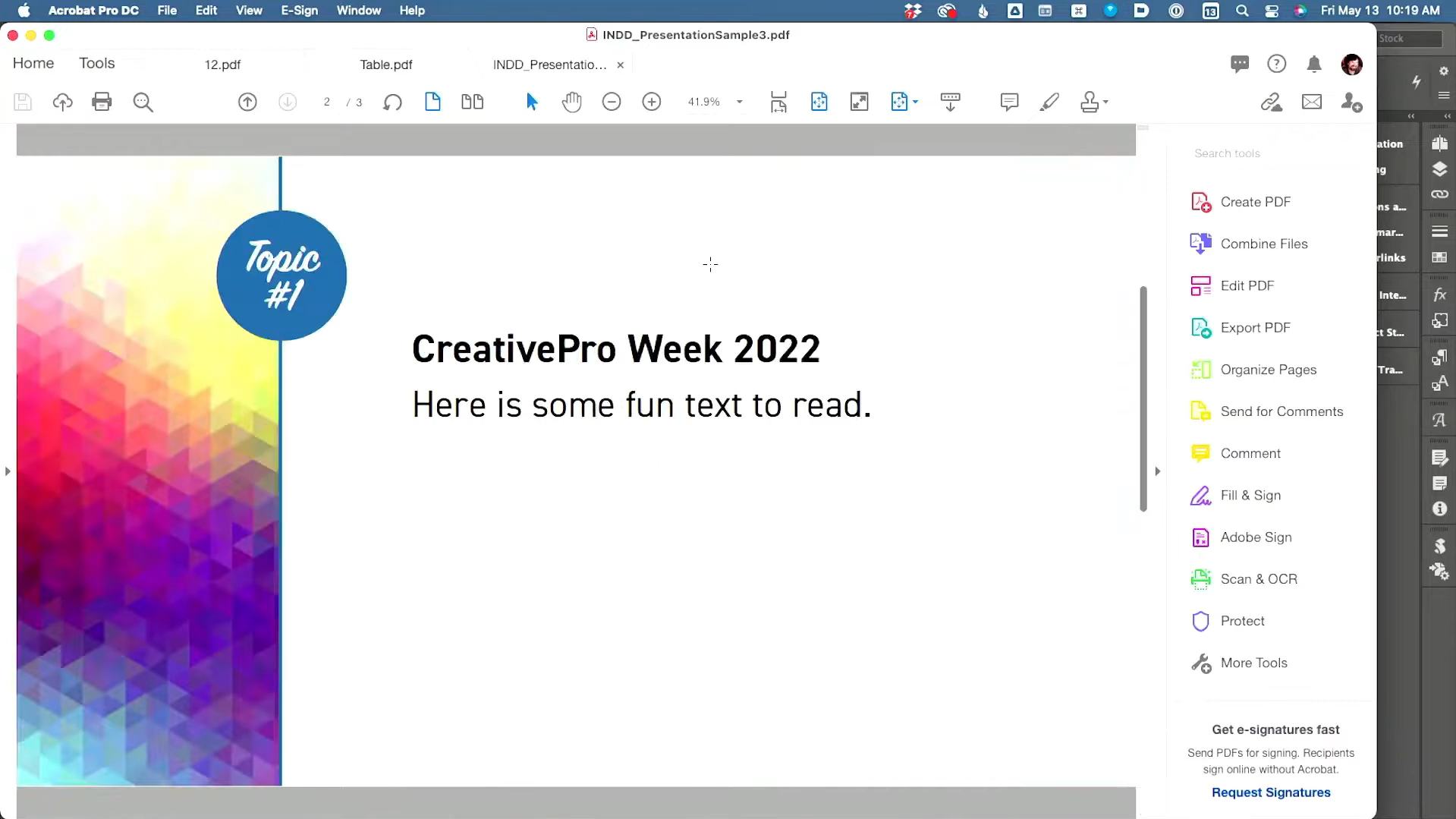
Task: Open the E-Sign menu
Action: coord(300,11)
